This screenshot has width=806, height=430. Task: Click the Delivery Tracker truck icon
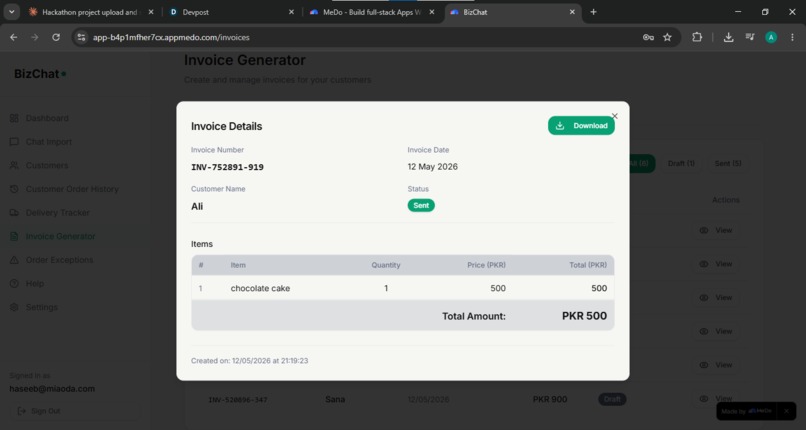click(14, 213)
